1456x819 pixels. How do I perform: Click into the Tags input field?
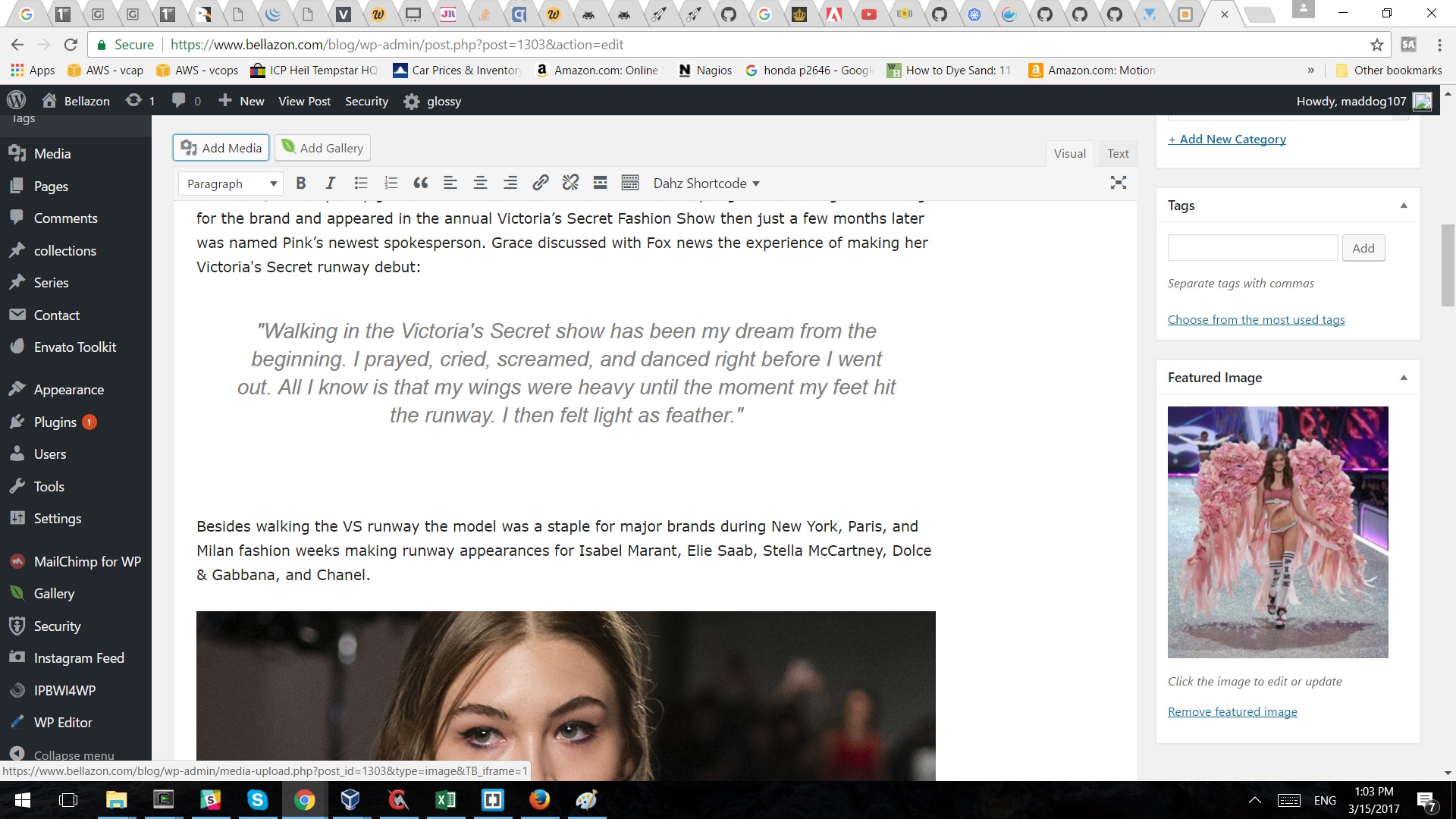click(1252, 248)
